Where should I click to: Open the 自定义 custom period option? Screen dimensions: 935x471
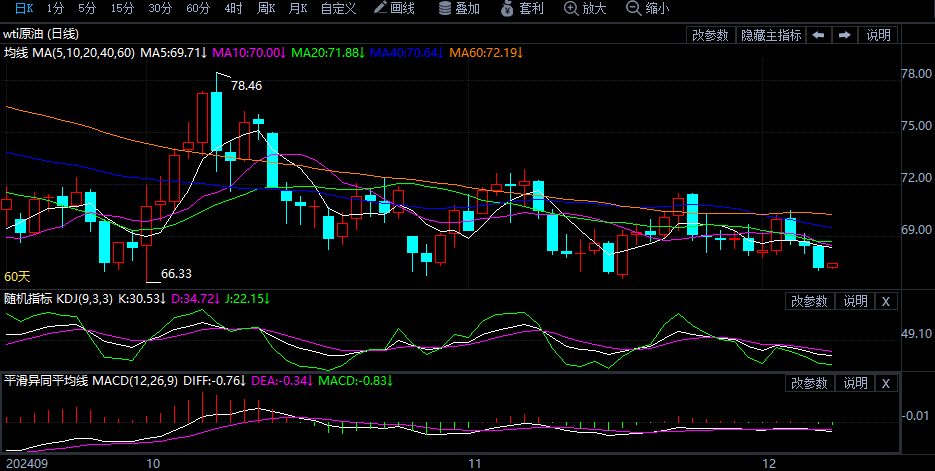[338, 9]
